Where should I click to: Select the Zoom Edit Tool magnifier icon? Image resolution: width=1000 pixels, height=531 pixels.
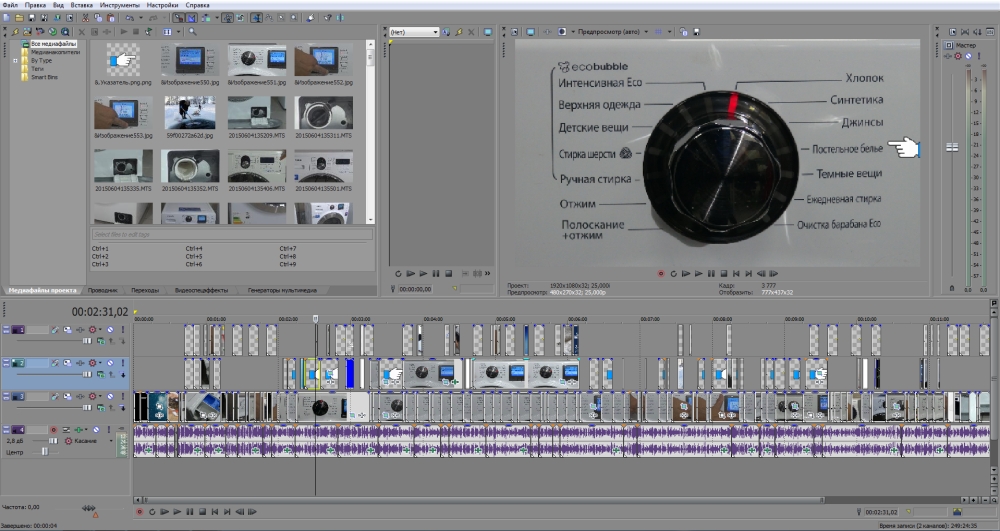point(294,18)
